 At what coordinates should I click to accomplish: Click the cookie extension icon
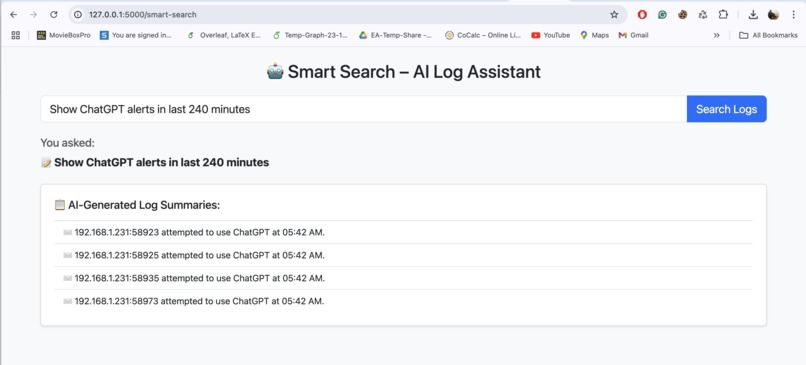tap(683, 15)
